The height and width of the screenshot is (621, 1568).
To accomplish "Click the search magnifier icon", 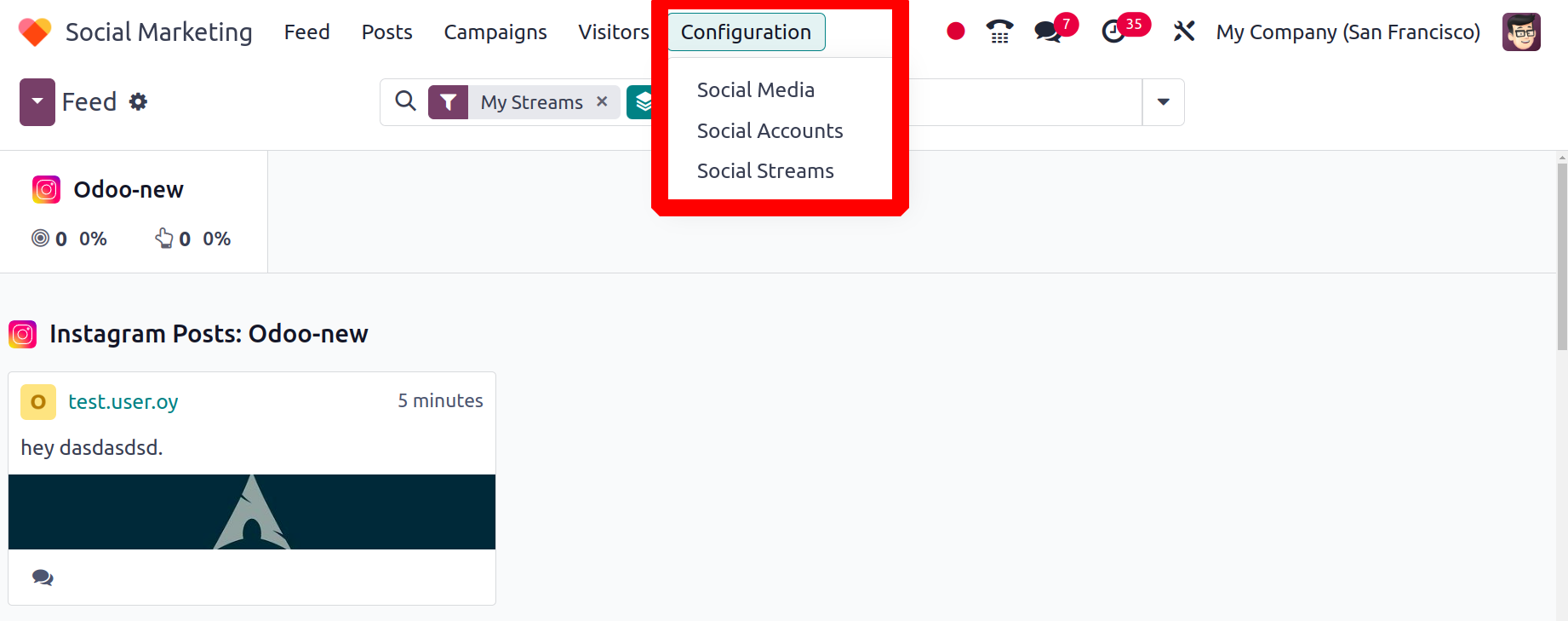I will pos(406,101).
